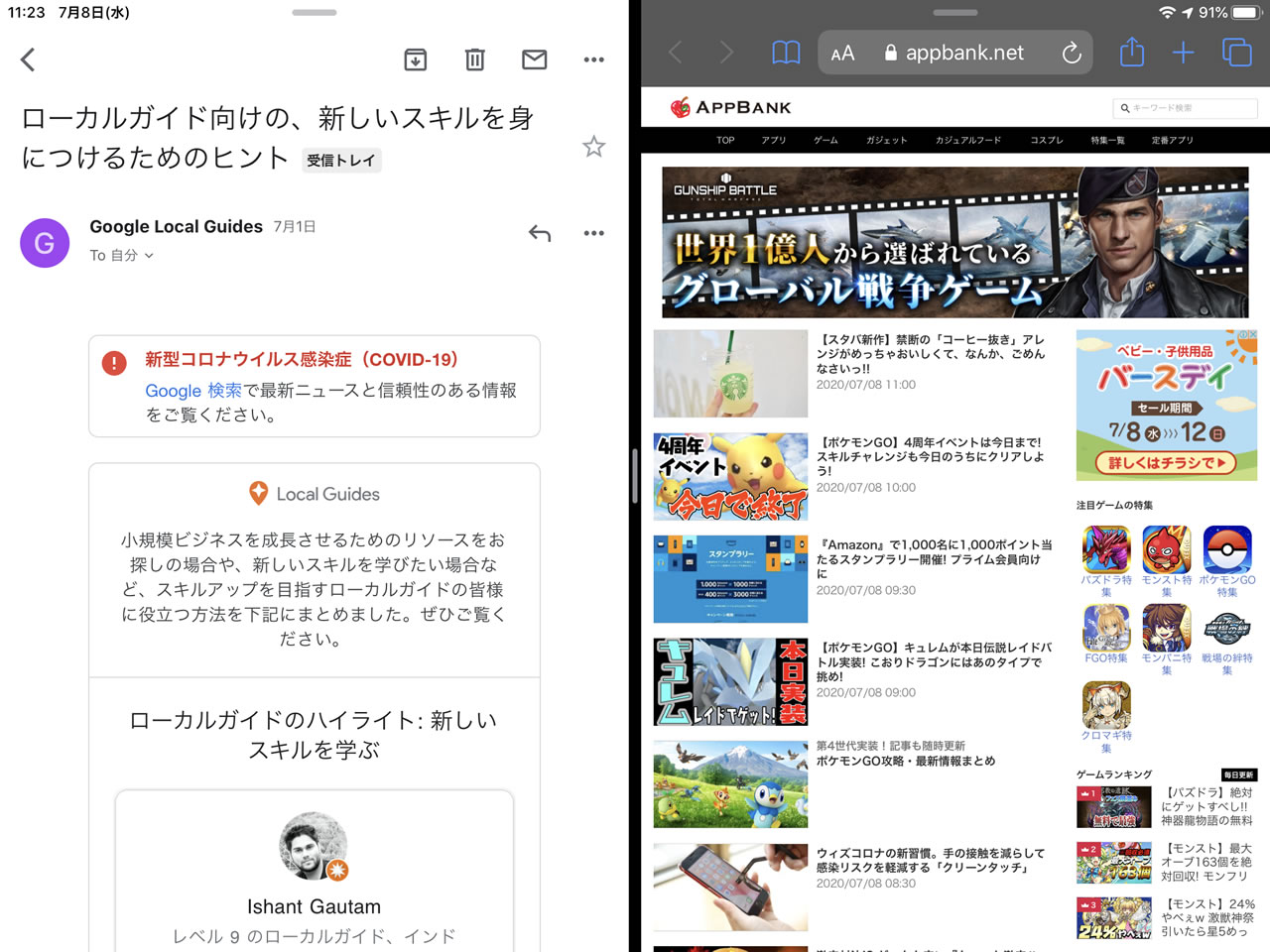Open the パズドラ特集 game icon
Image resolution: width=1270 pixels, height=952 pixels.
click(x=1106, y=549)
